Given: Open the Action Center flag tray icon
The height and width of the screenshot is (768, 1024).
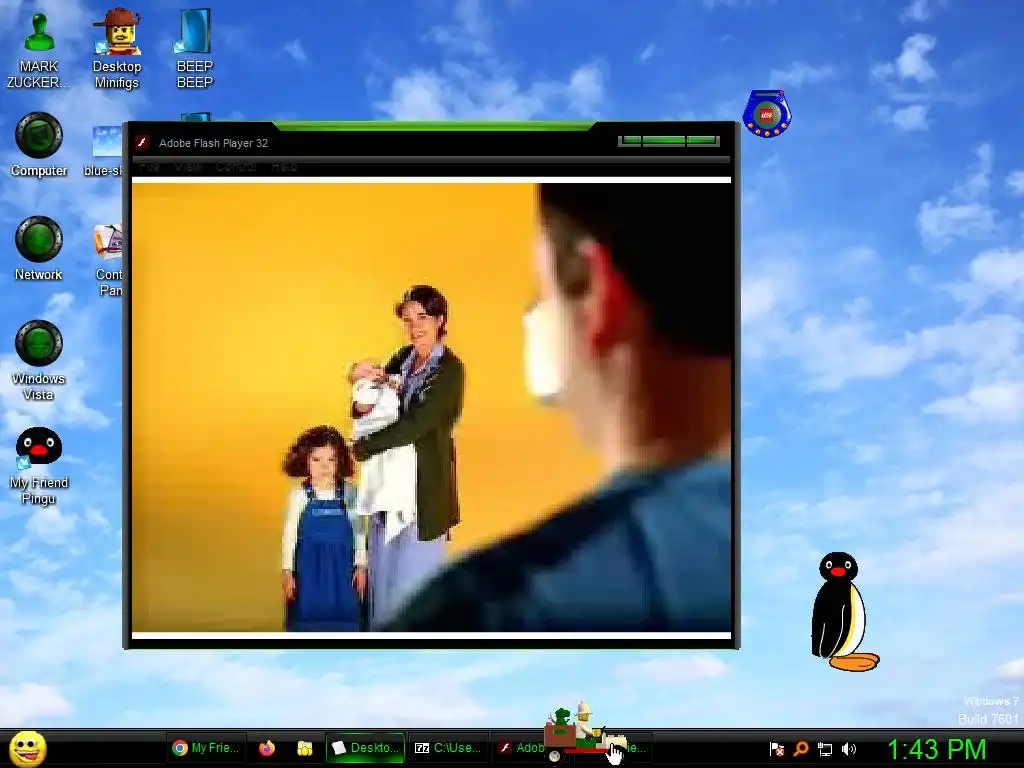Looking at the screenshot, I should (x=777, y=749).
